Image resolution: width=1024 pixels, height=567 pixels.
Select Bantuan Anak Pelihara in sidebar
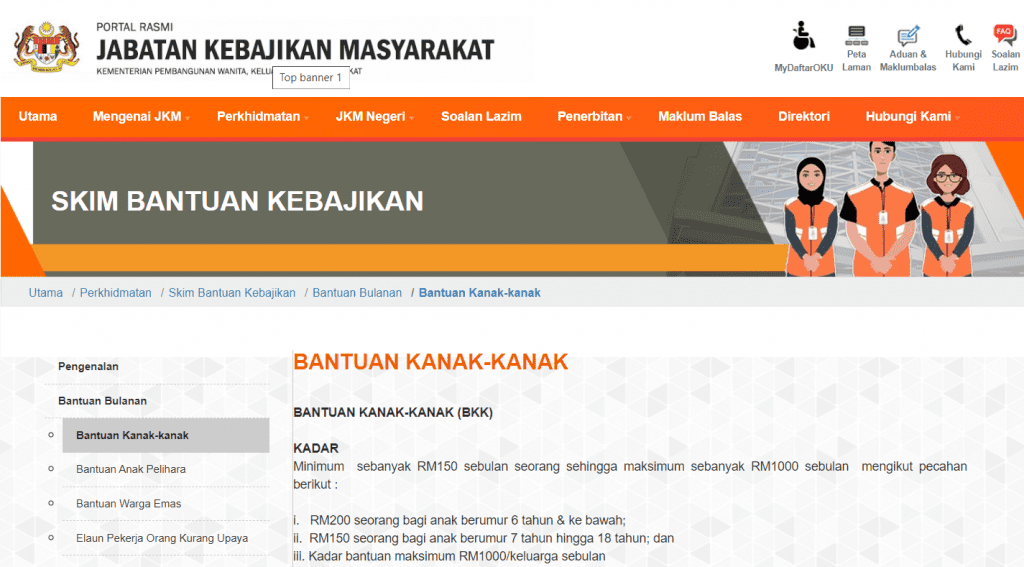[x=131, y=469]
